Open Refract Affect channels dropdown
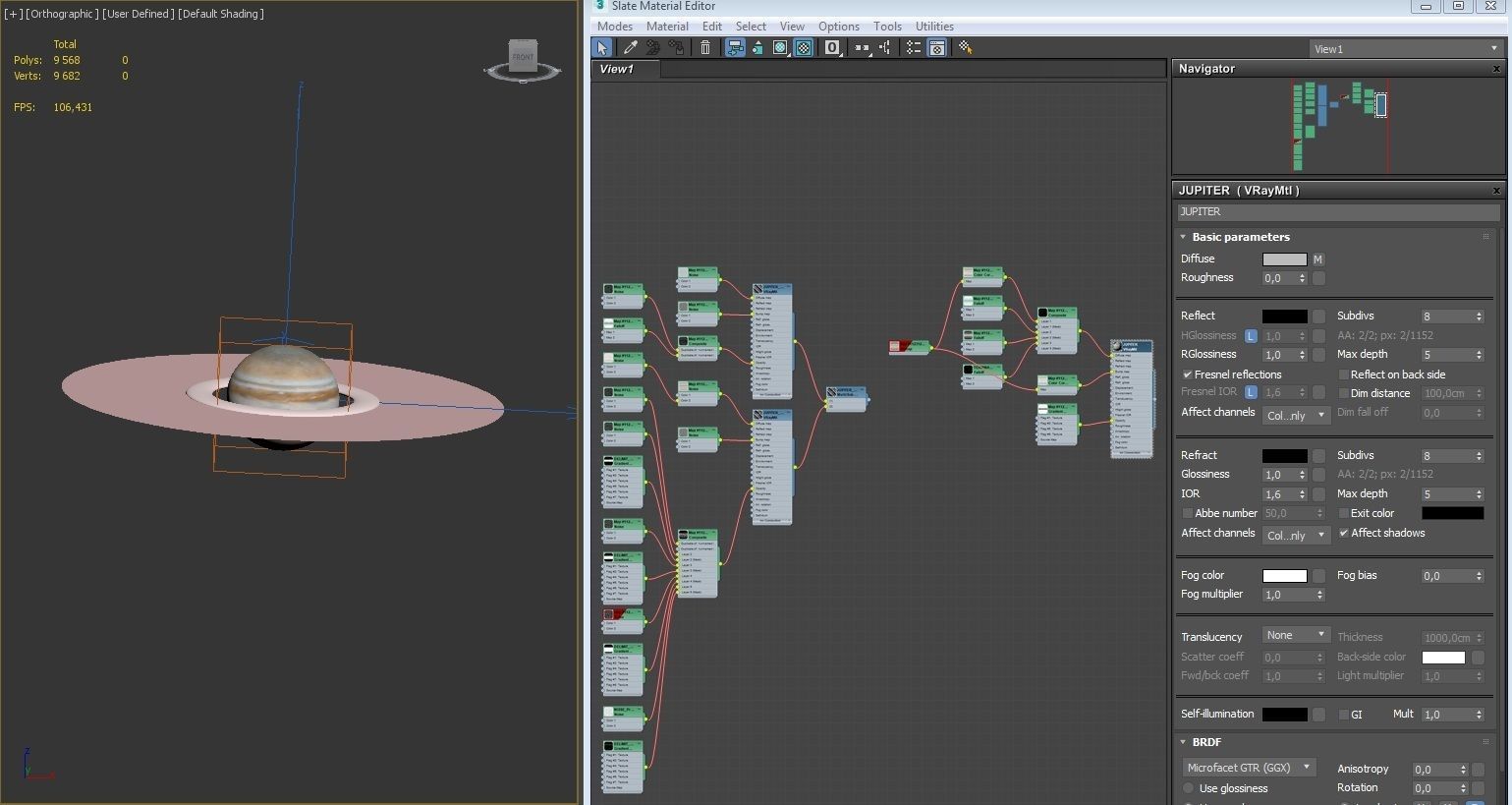The width and height of the screenshot is (1512, 805). pos(1296,535)
